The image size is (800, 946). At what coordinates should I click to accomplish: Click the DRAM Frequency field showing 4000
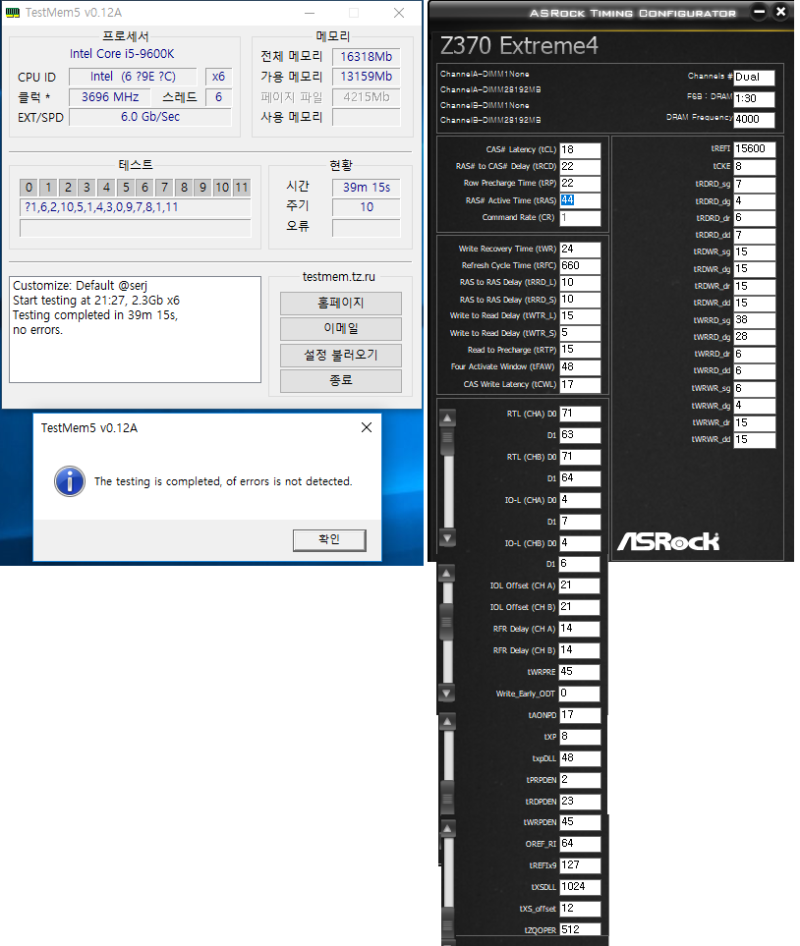pyautogui.click(x=754, y=119)
